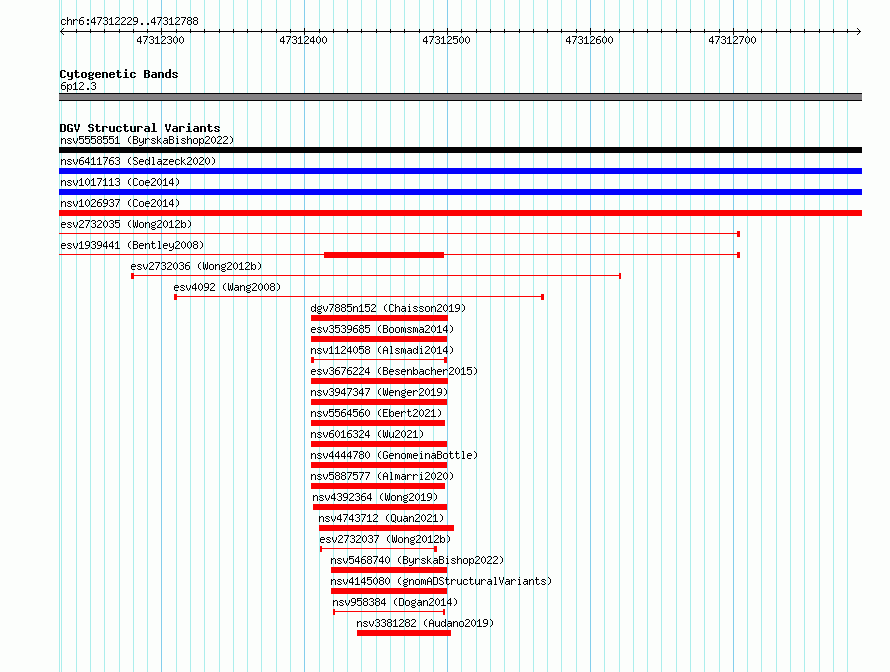Select the nsv1124058 thin line feature
Image resolution: width=890 pixels, height=672 pixels.
pos(379,360)
